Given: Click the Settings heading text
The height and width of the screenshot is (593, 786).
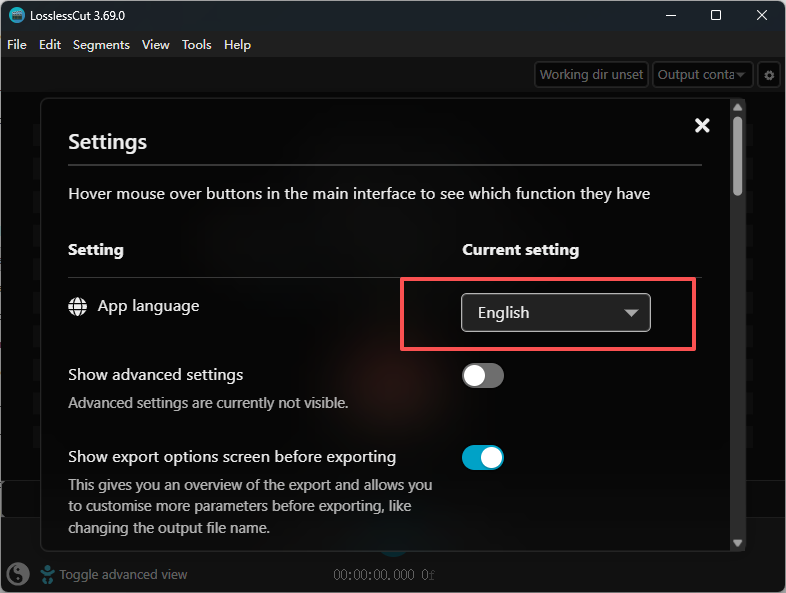Looking at the screenshot, I should (107, 142).
